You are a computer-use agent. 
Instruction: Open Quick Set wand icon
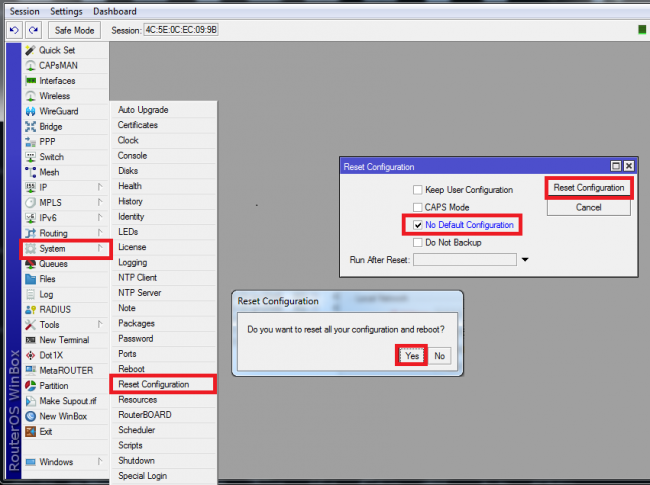click(x=30, y=50)
